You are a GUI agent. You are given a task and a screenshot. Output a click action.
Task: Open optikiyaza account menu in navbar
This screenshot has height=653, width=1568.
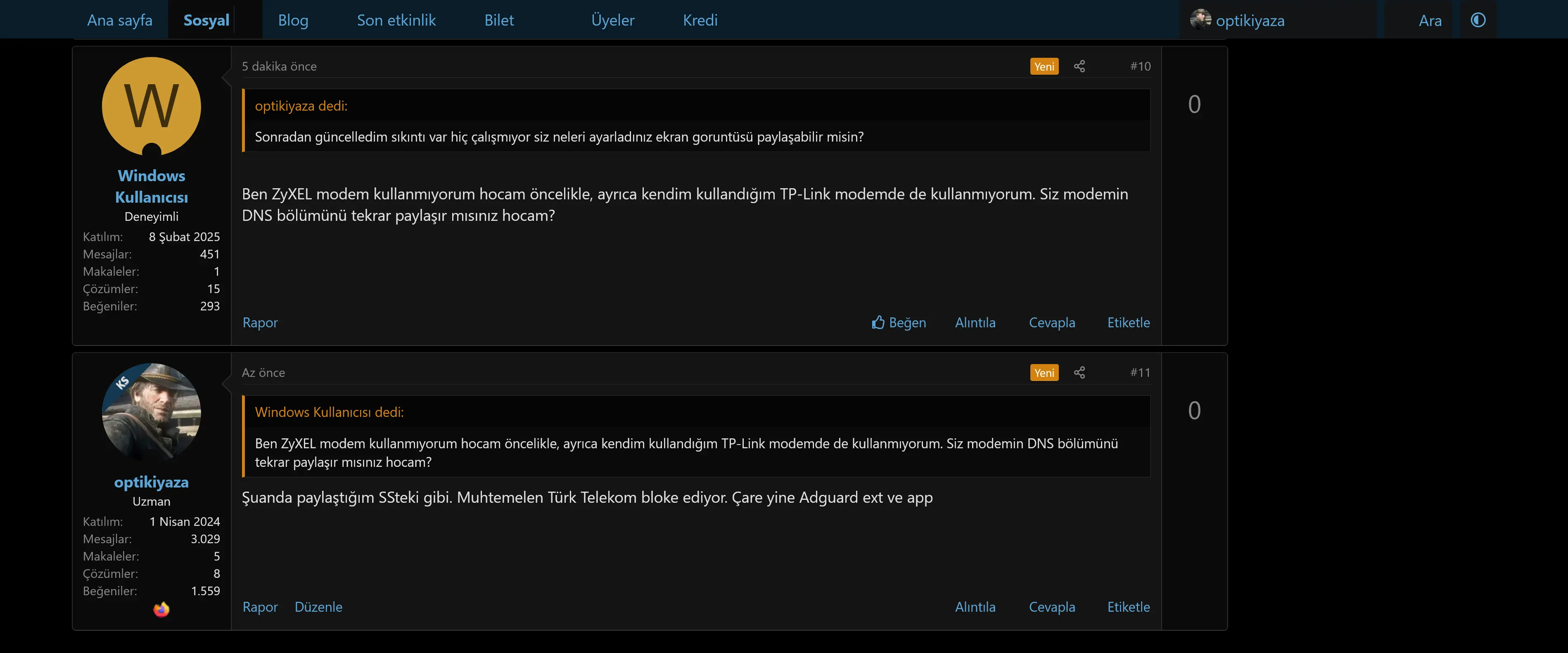pos(1250,21)
